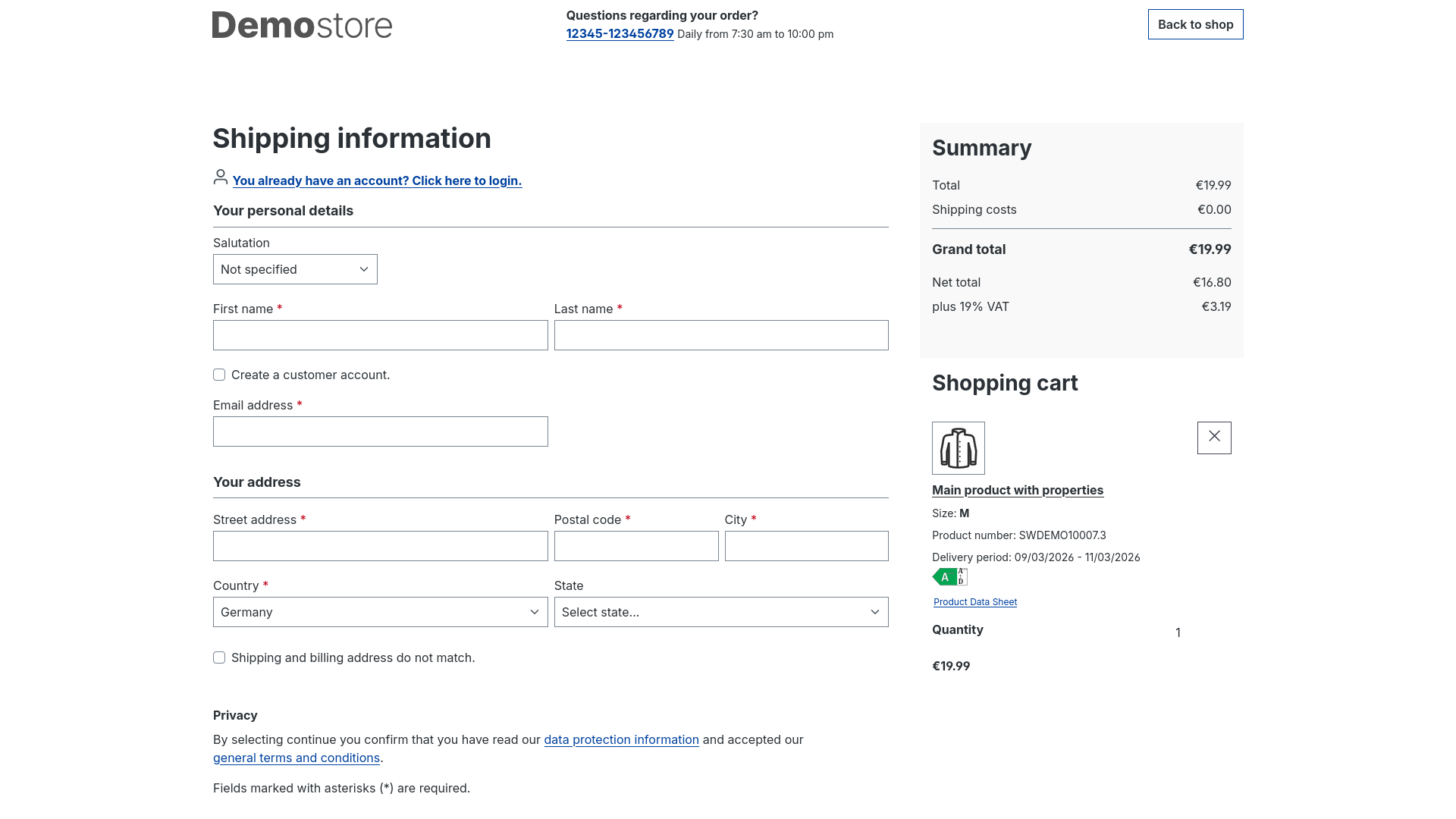Remove product using the X icon
Screen dimensions: 1456x819
(1213, 438)
